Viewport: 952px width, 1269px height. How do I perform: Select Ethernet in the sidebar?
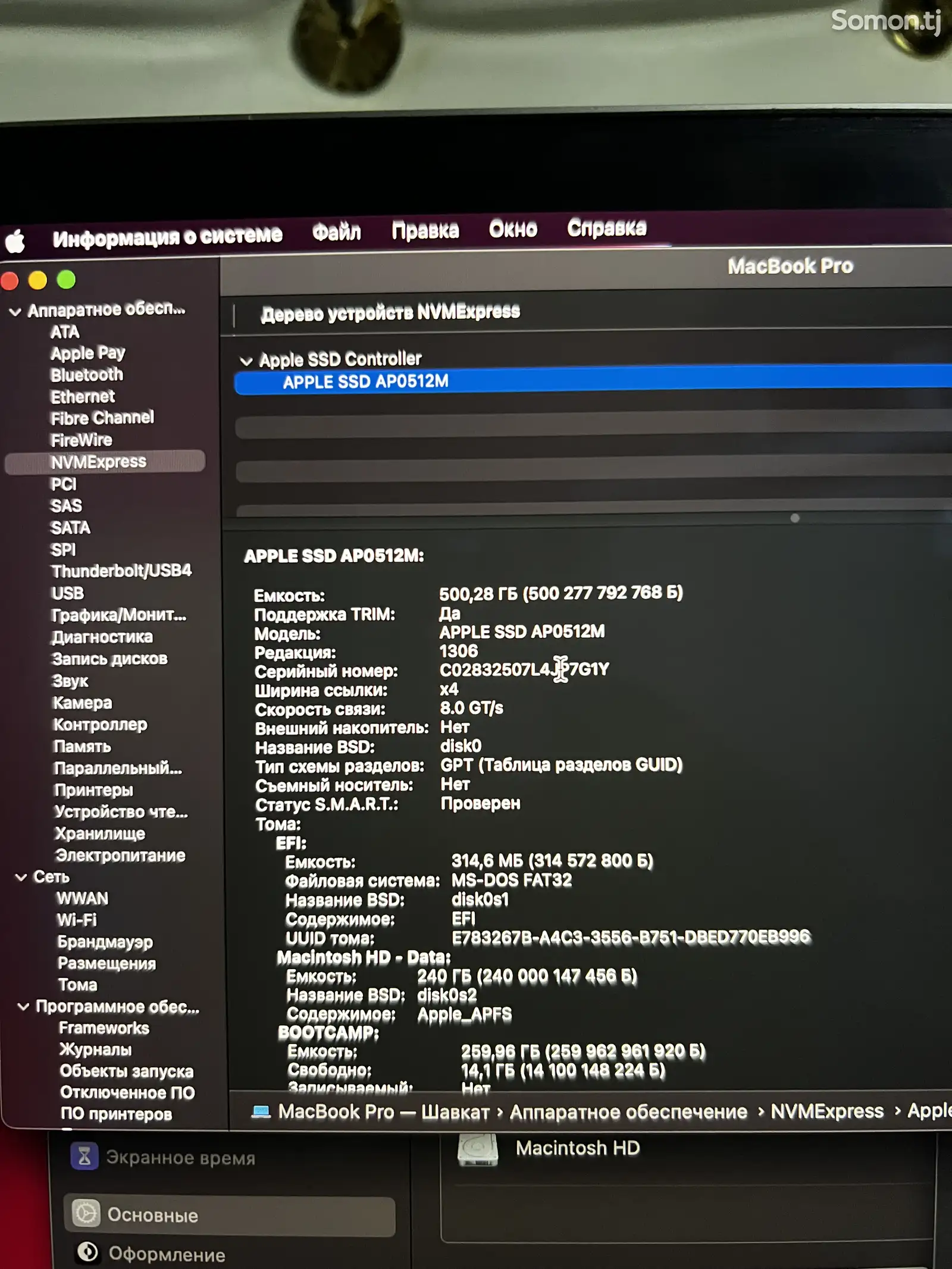click(x=83, y=397)
